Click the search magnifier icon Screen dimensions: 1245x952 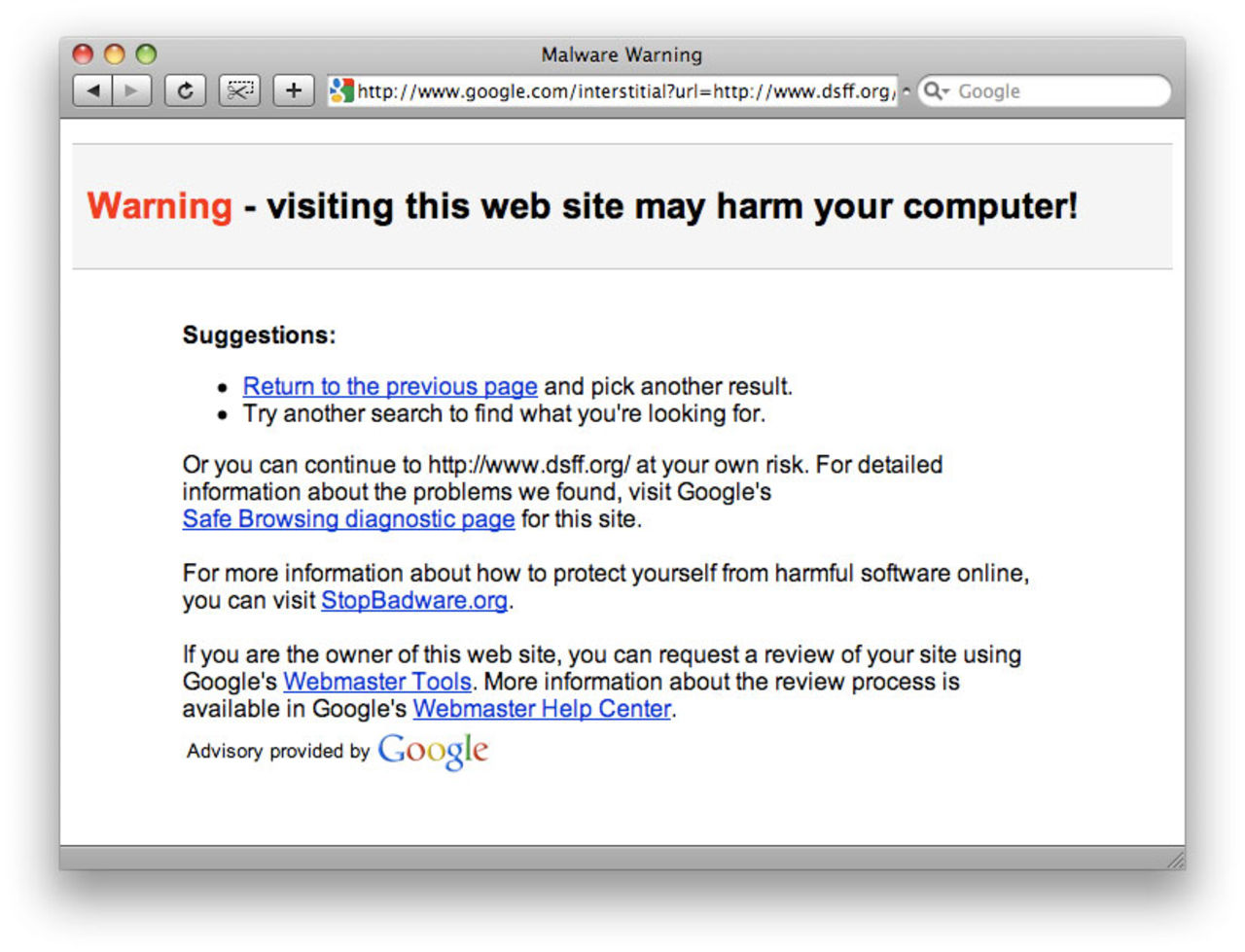pyautogui.click(x=934, y=90)
